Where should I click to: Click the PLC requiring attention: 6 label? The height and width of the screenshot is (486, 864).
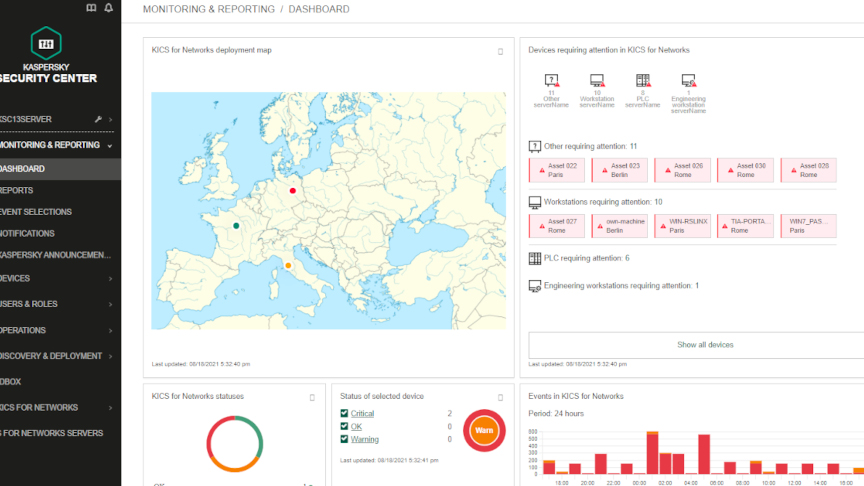click(586, 258)
